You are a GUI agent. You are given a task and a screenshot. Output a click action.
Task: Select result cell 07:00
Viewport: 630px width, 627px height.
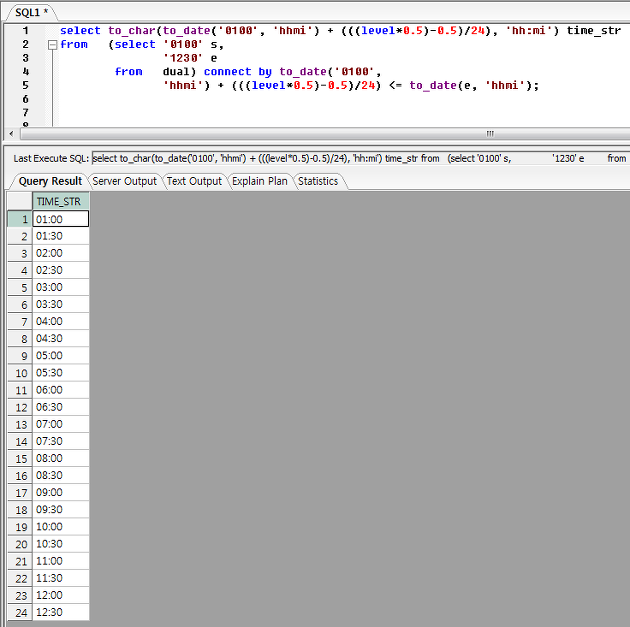61,424
